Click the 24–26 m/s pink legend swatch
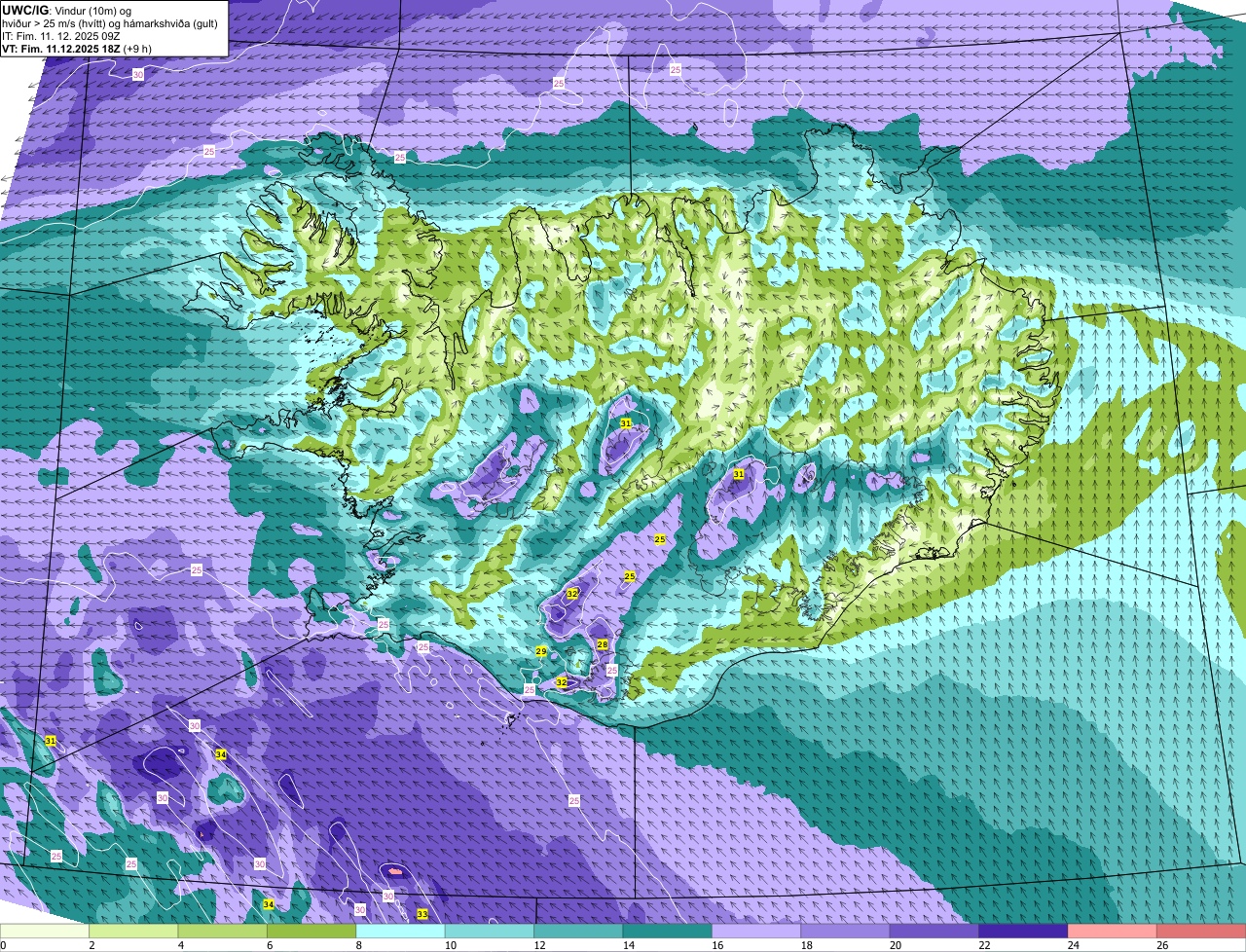The height and width of the screenshot is (952, 1246). pyautogui.click(x=1113, y=932)
